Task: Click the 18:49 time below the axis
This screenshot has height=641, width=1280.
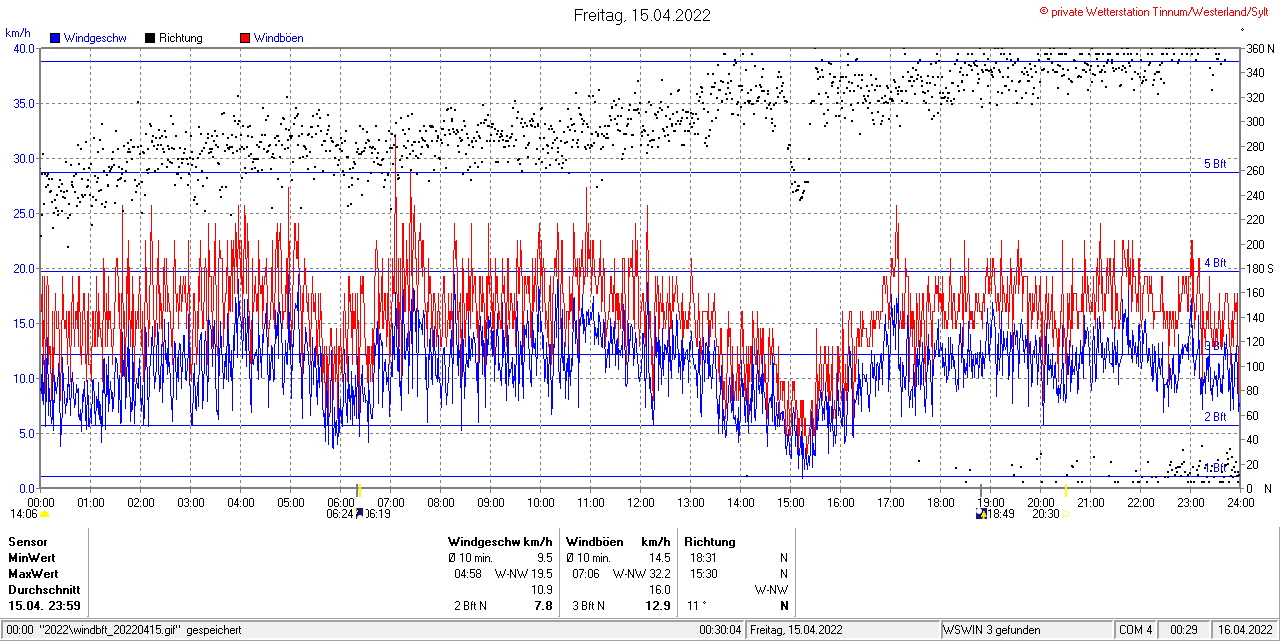Action: click(x=1002, y=514)
